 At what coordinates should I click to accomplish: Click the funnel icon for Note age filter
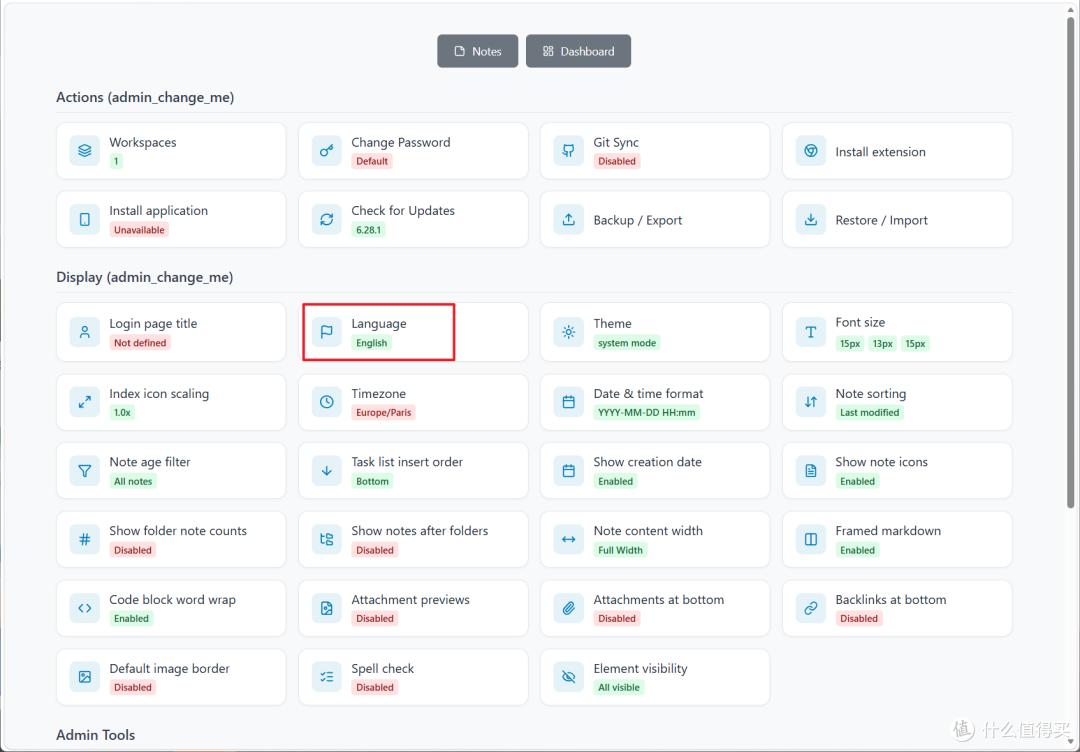pos(85,471)
